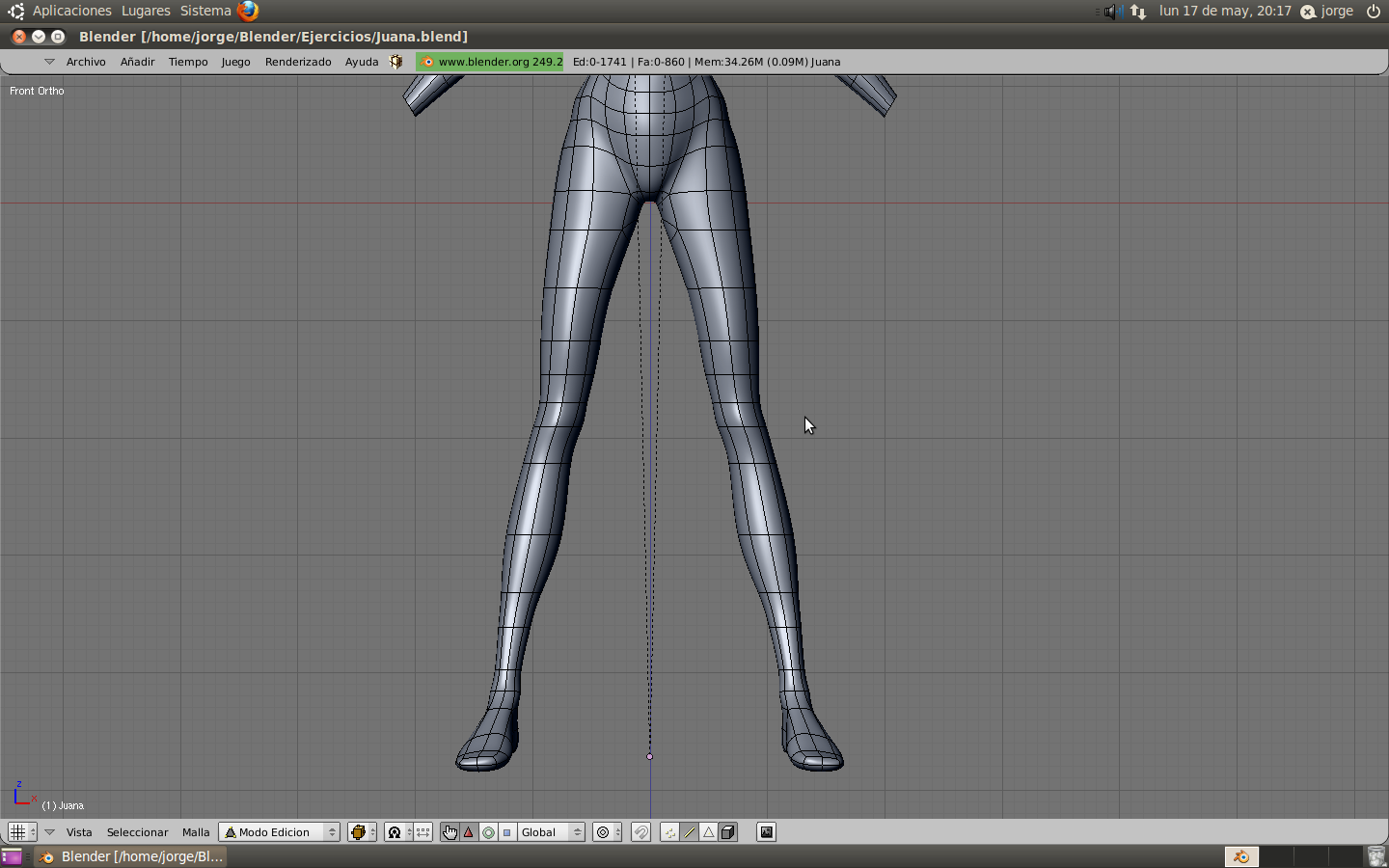This screenshot has height=868, width=1389.
Task: Open the Global orientation dropdown
Action: point(551,832)
